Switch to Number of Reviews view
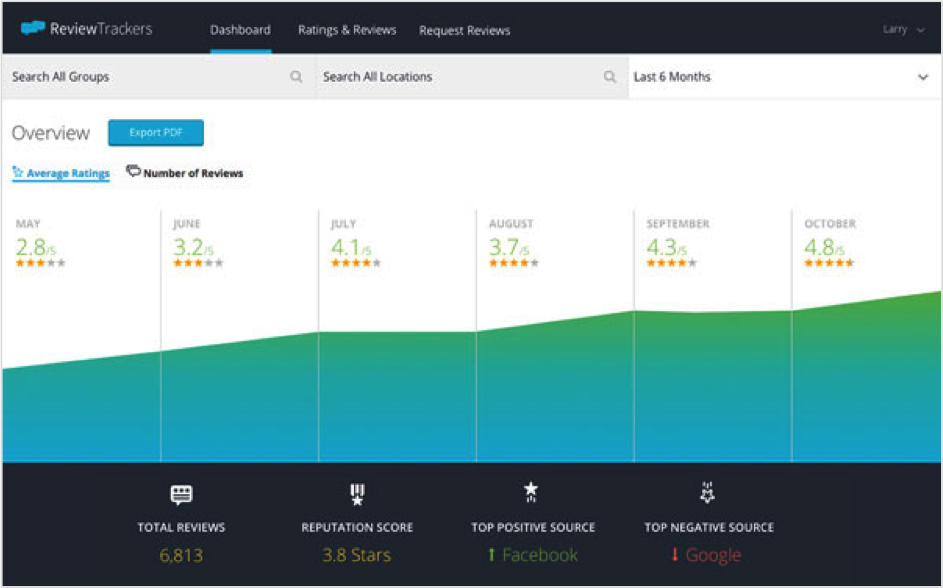This screenshot has width=943, height=588. click(185, 173)
